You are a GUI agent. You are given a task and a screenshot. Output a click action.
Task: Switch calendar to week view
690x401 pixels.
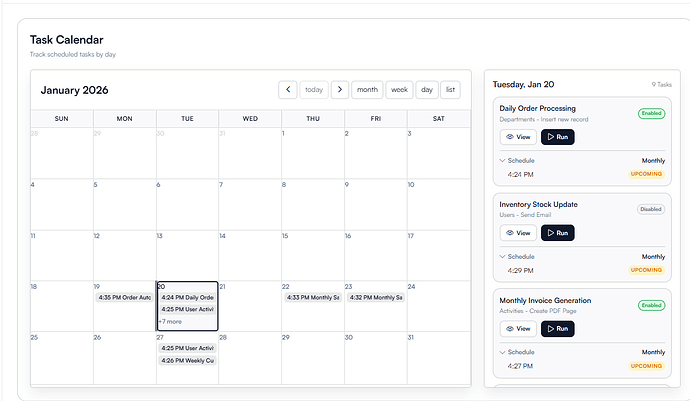tap(399, 89)
